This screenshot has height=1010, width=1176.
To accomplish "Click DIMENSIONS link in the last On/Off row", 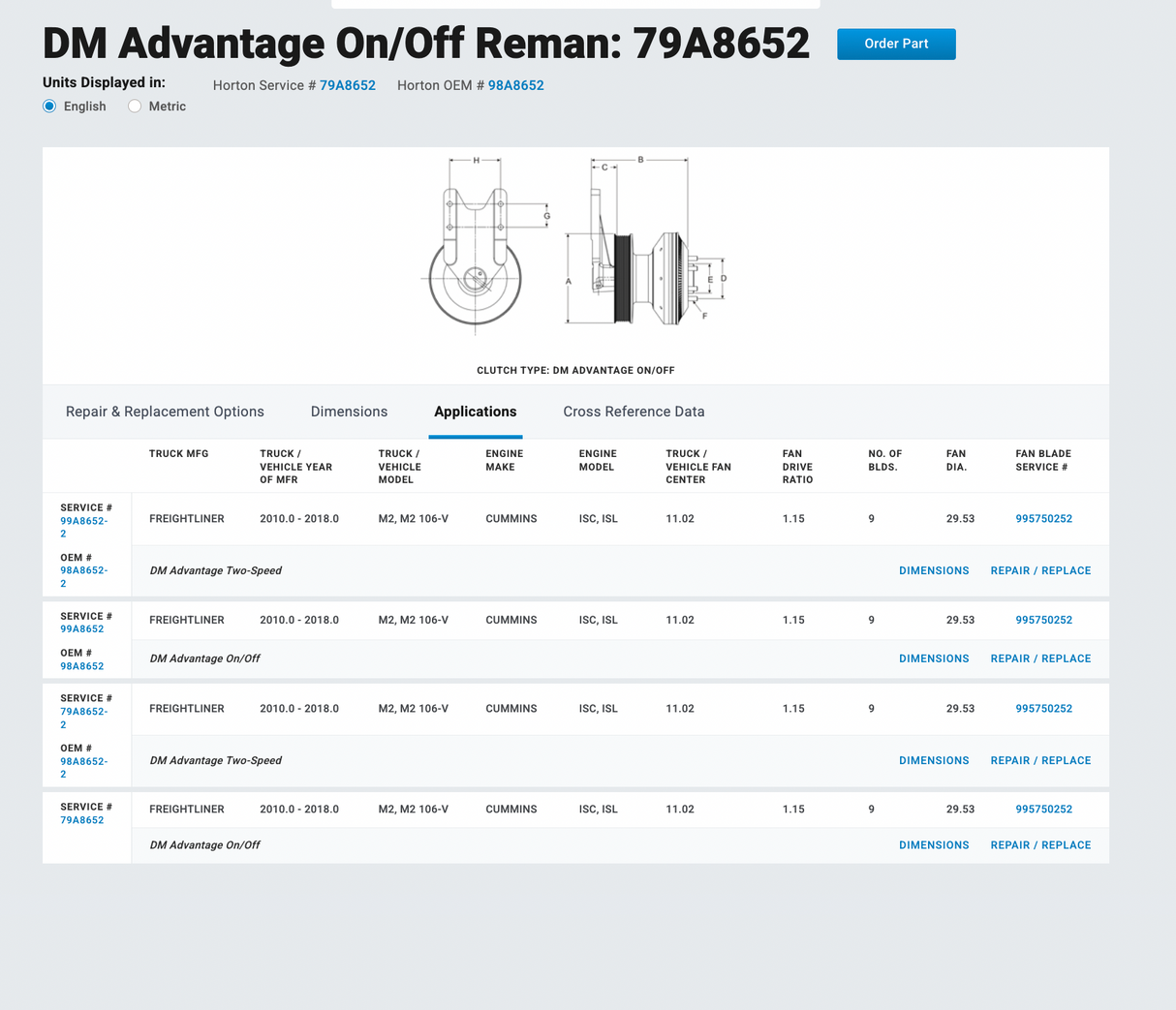I will tap(933, 845).
